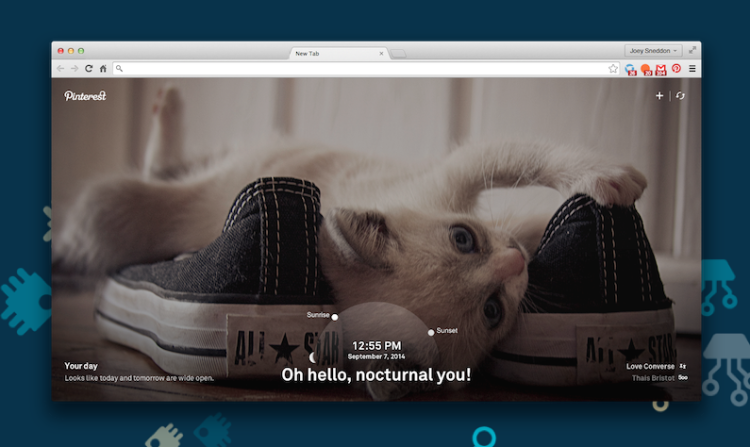Close the New Tab tab
The image size is (750, 447).
(381, 54)
